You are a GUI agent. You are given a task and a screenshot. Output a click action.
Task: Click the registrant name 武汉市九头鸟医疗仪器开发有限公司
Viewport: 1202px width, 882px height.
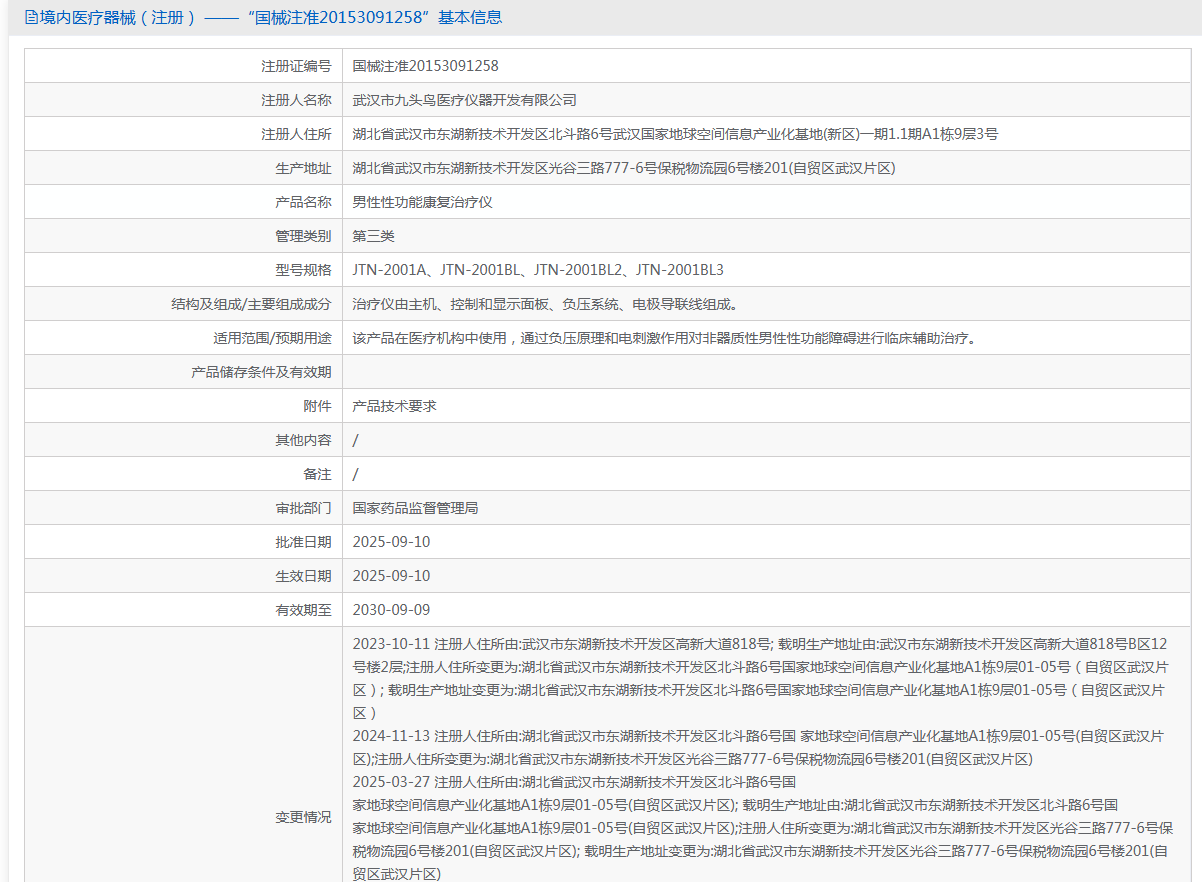464,100
